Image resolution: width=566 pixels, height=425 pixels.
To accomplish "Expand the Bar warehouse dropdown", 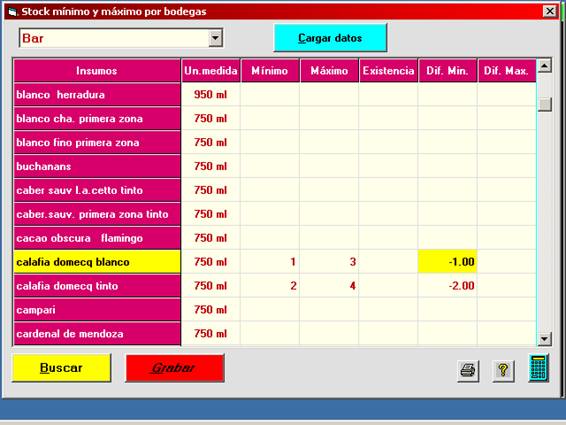I will coord(215,38).
